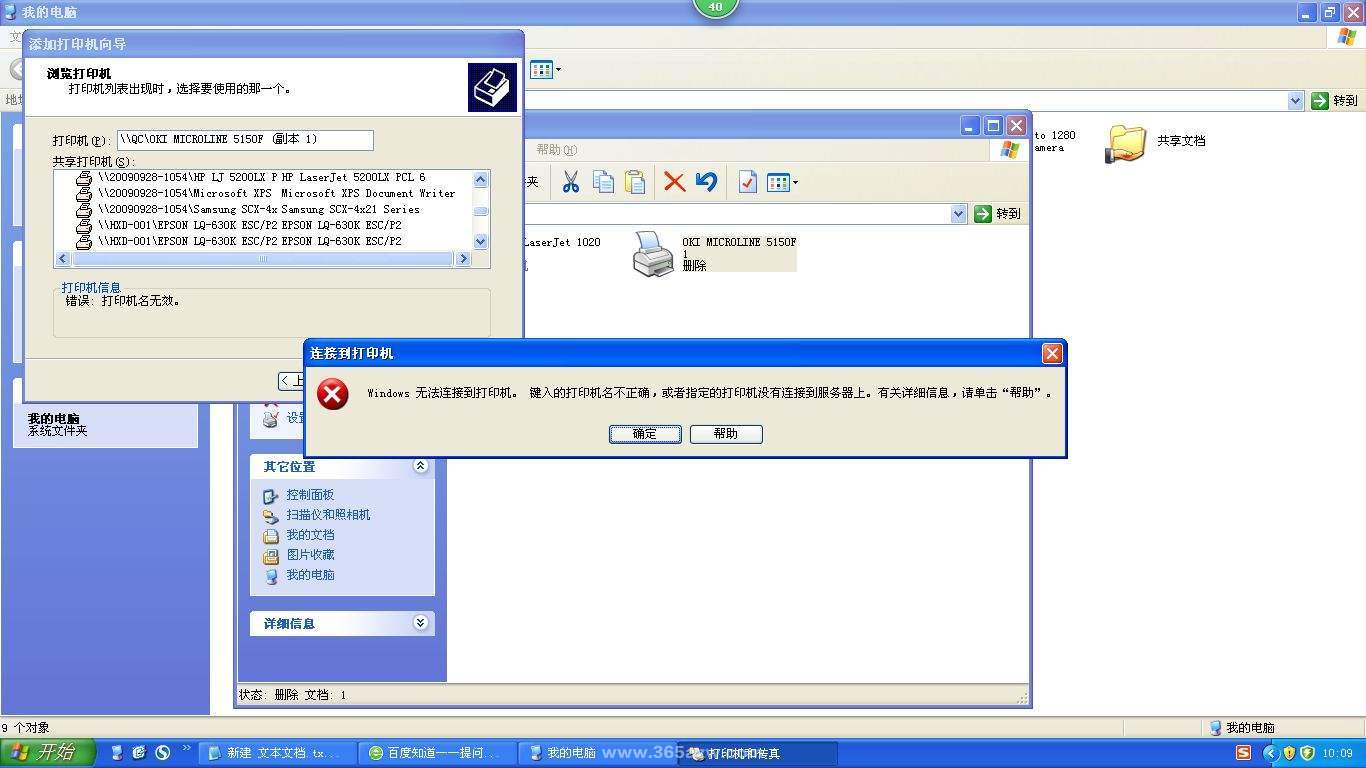Image resolution: width=1366 pixels, height=768 pixels.
Task: Select Microsoft XPS Document Writer row icon
Action: pos(85,194)
